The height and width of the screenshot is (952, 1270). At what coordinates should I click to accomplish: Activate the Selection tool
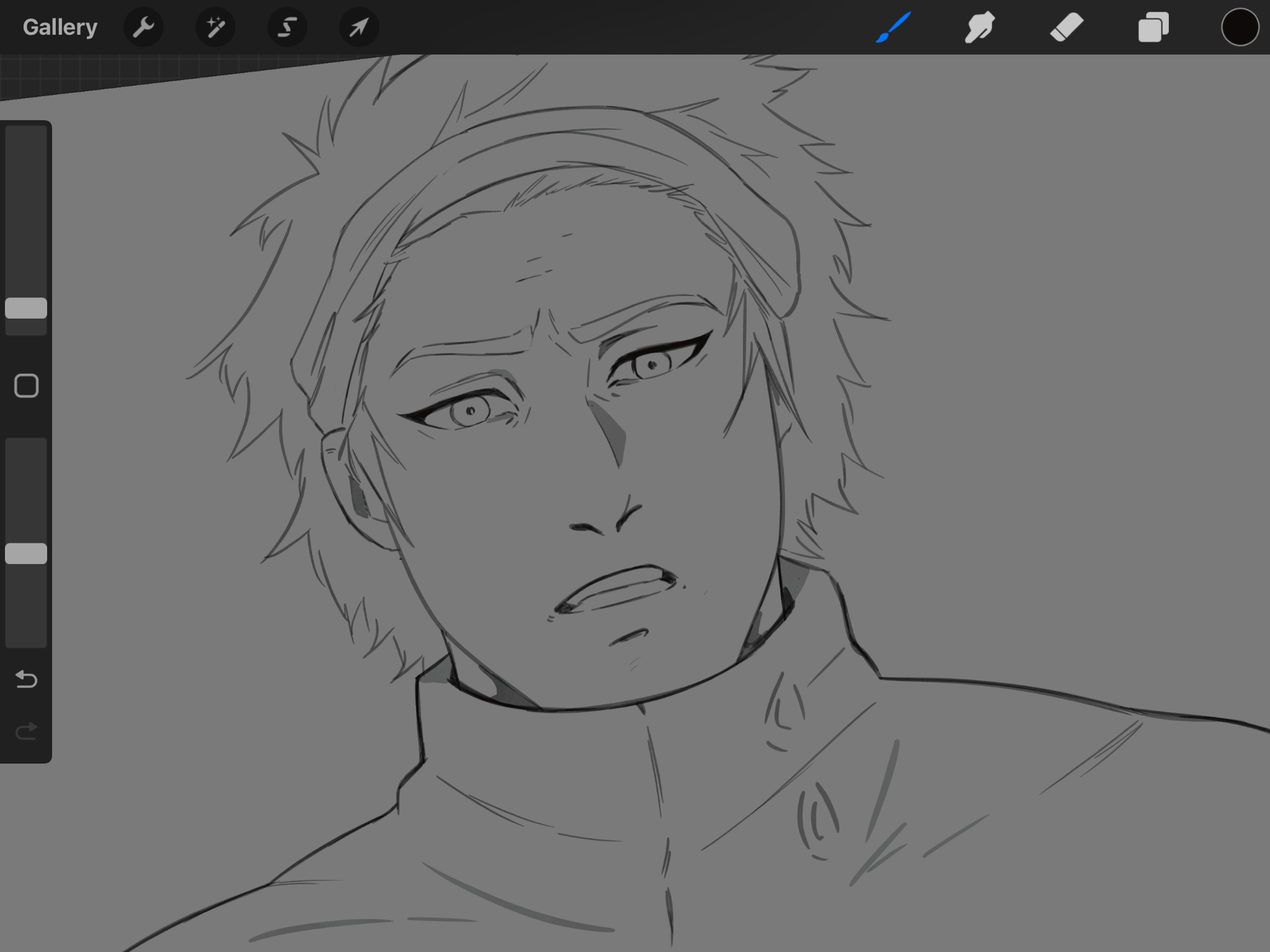pos(287,27)
